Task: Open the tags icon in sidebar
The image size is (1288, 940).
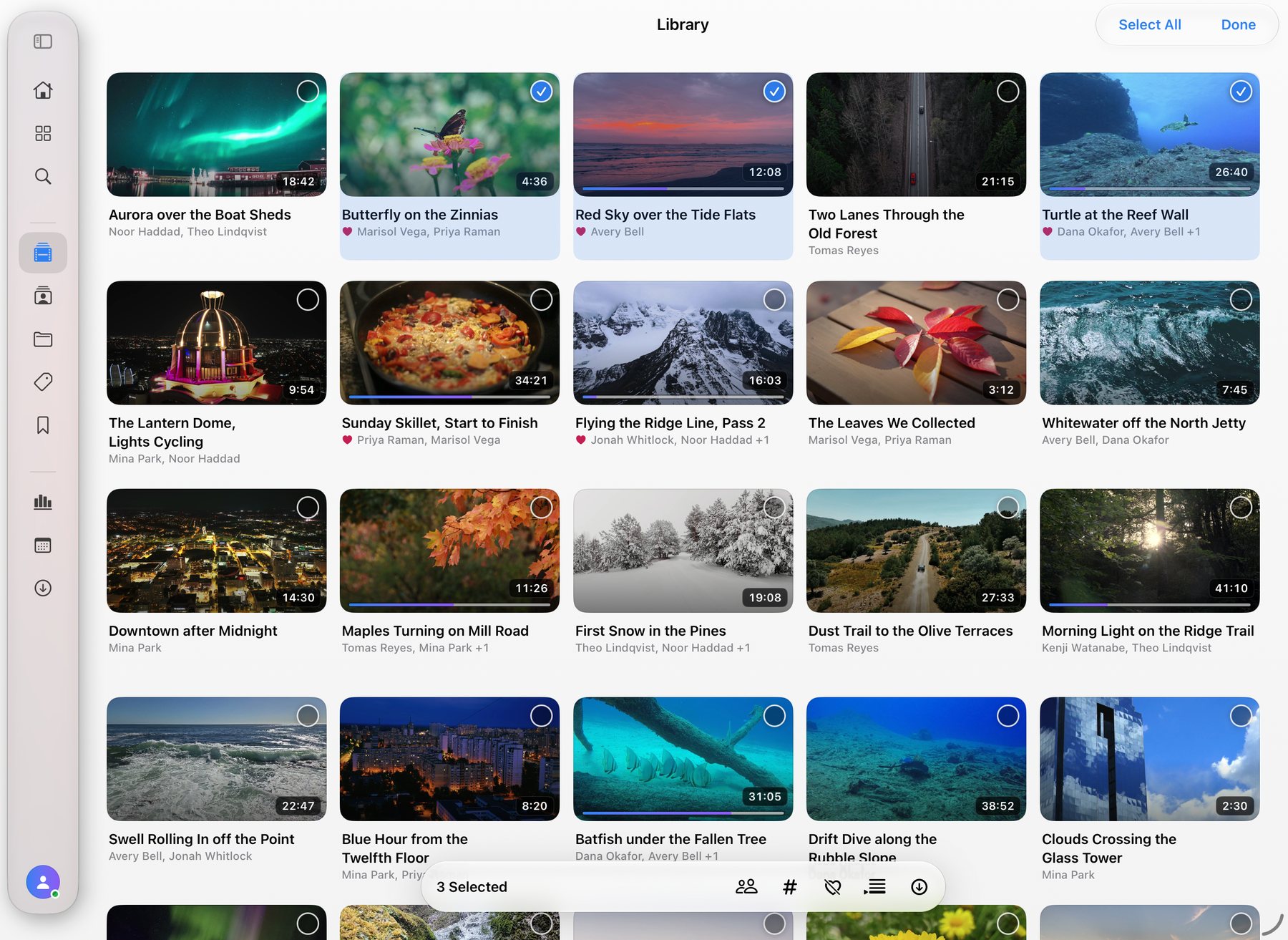Action: point(43,382)
